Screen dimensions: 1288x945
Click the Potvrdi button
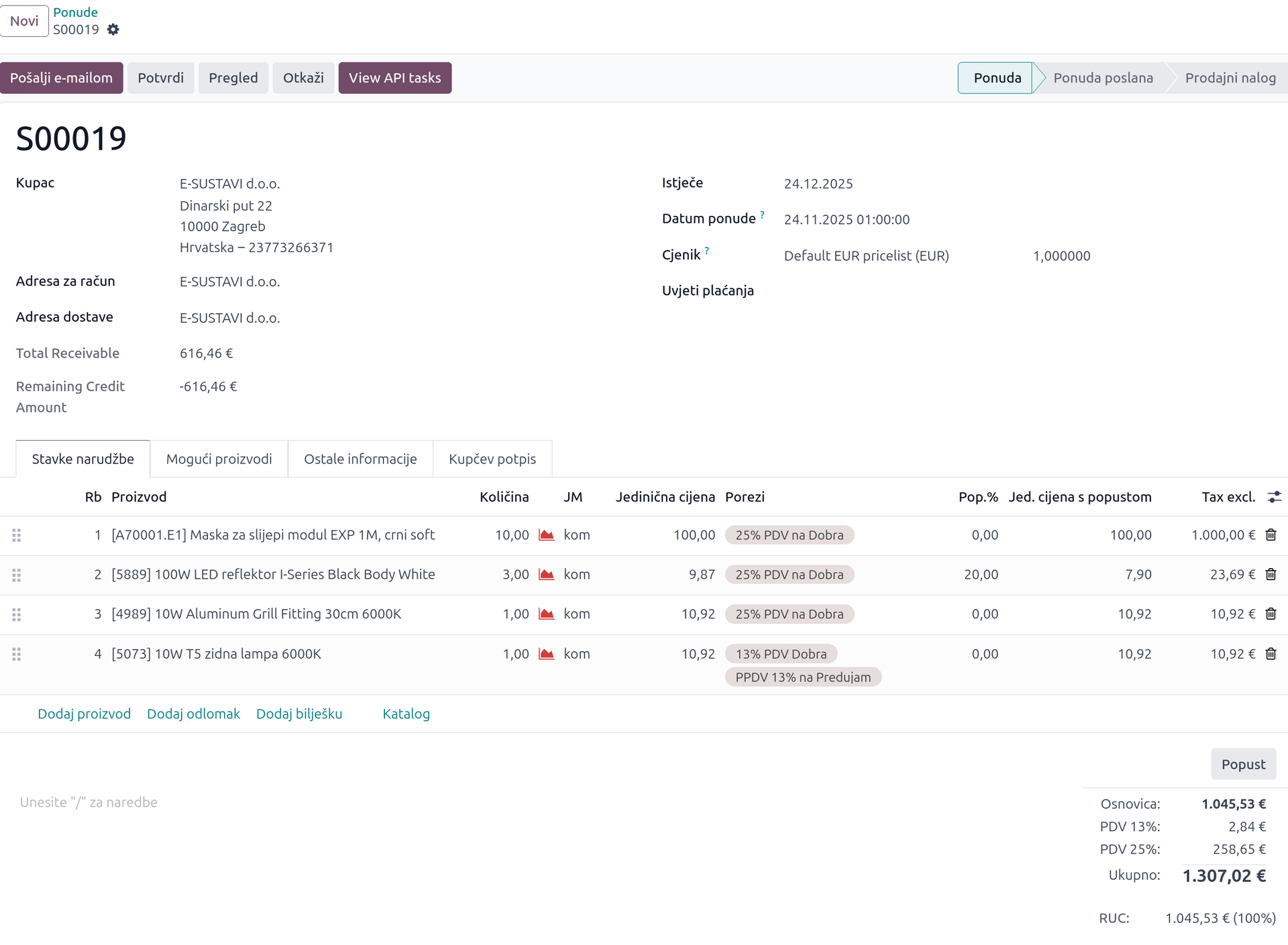point(160,78)
